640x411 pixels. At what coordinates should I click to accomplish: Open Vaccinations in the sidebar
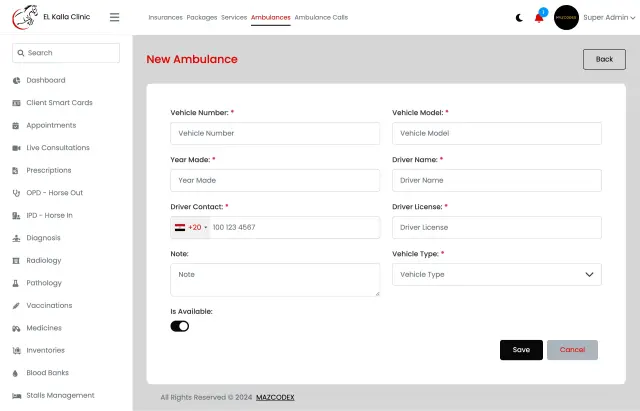(x=49, y=305)
